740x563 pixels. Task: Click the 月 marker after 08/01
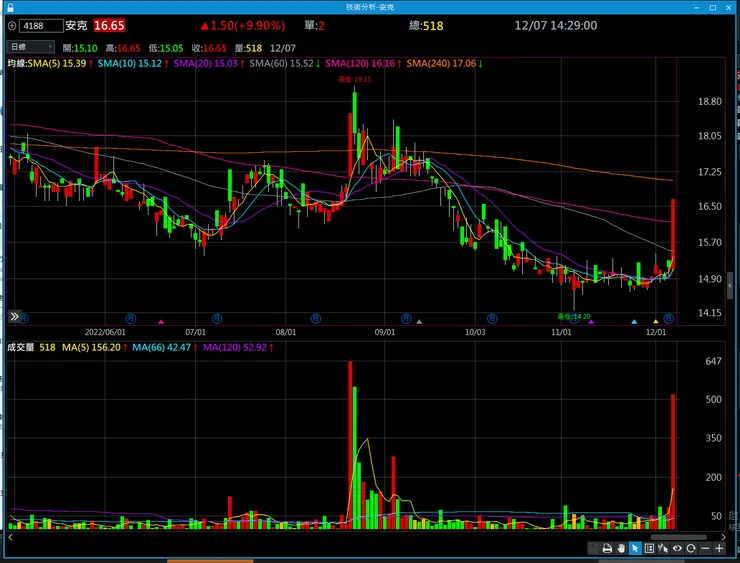click(x=316, y=319)
